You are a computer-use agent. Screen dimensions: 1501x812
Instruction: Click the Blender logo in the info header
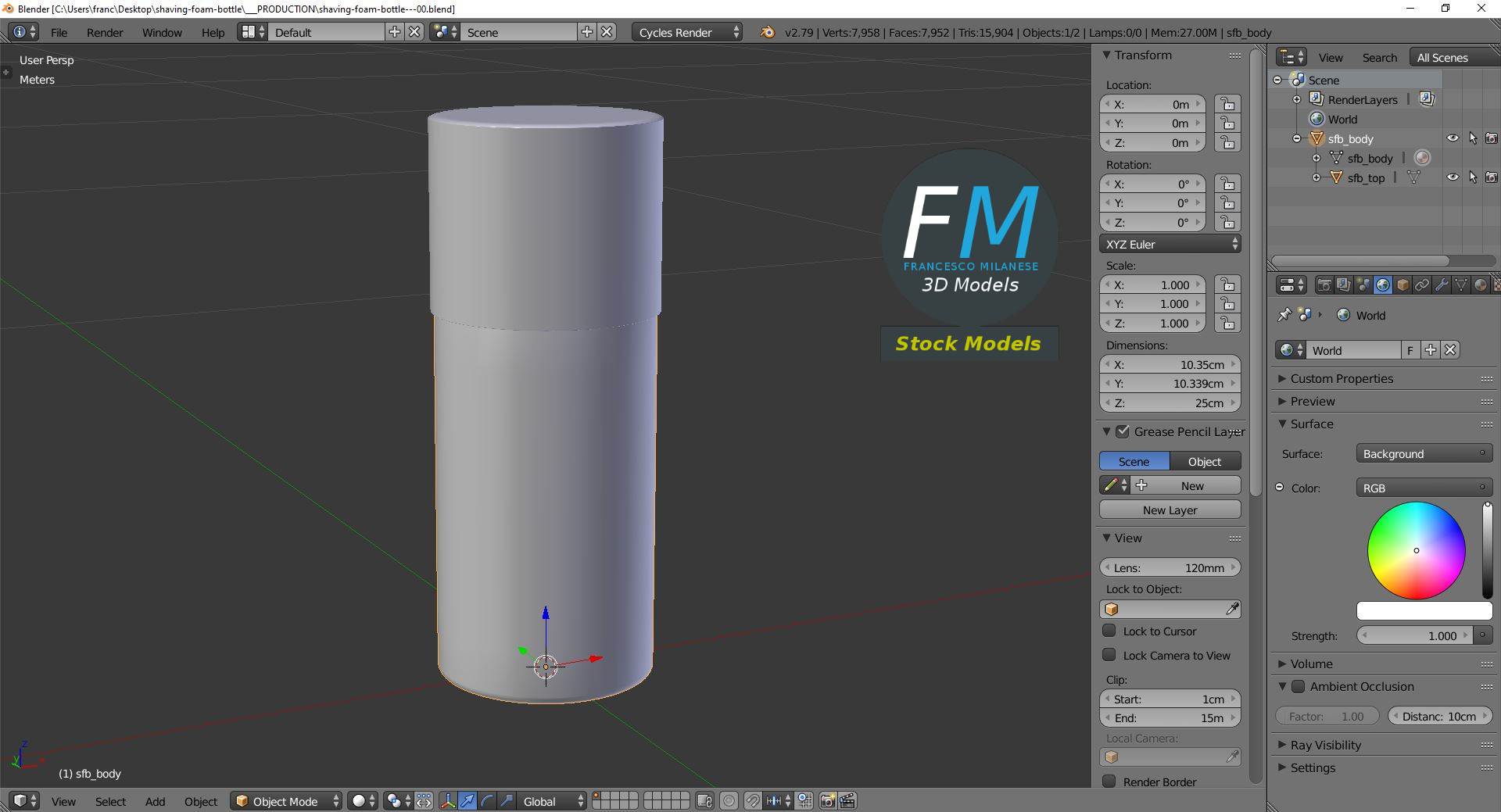pyautogui.click(x=768, y=32)
